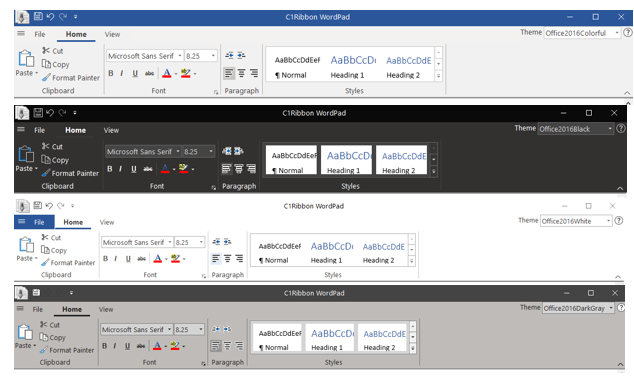Decrease indent in Colorful theme Paragraph group
Screen dimensions: 634x385
click(x=229, y=55)
